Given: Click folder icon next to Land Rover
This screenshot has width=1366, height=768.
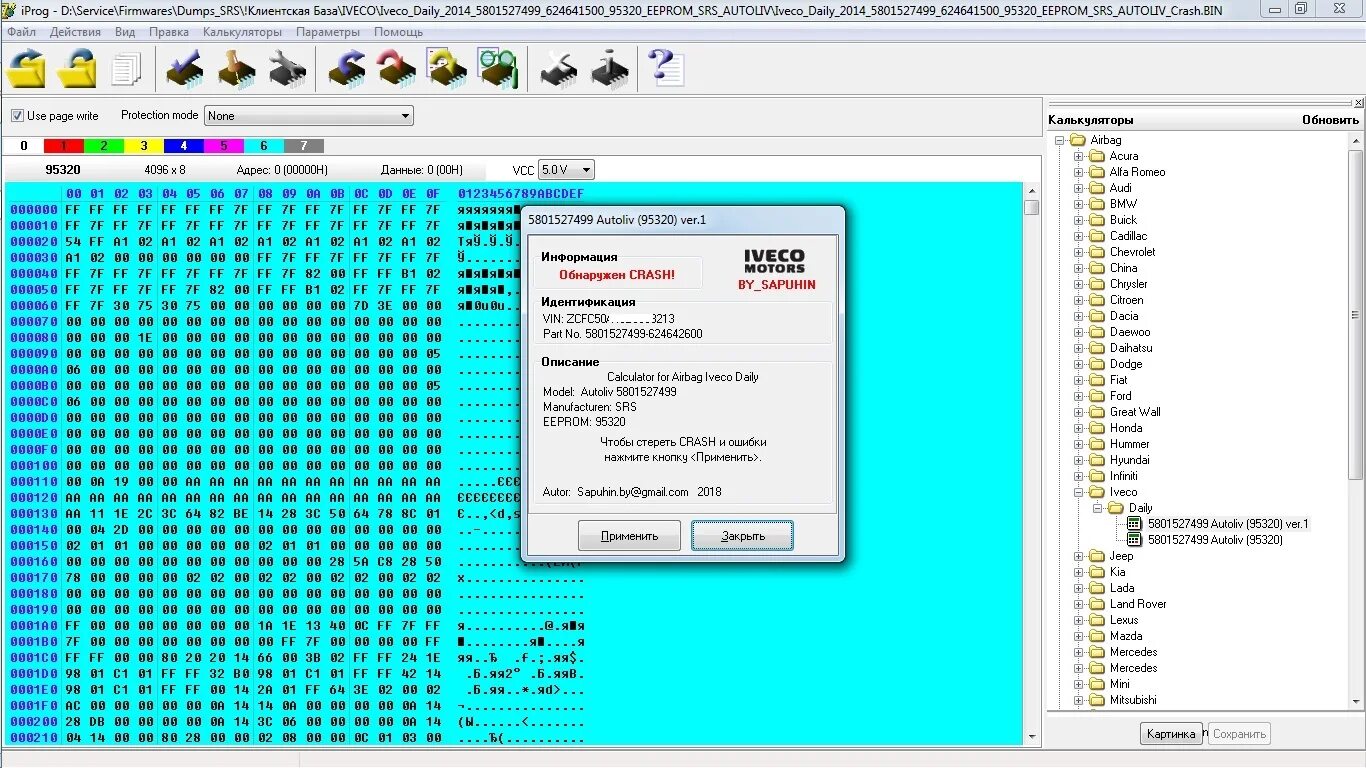Looking at the screenshot, I should pos(1097,604).
